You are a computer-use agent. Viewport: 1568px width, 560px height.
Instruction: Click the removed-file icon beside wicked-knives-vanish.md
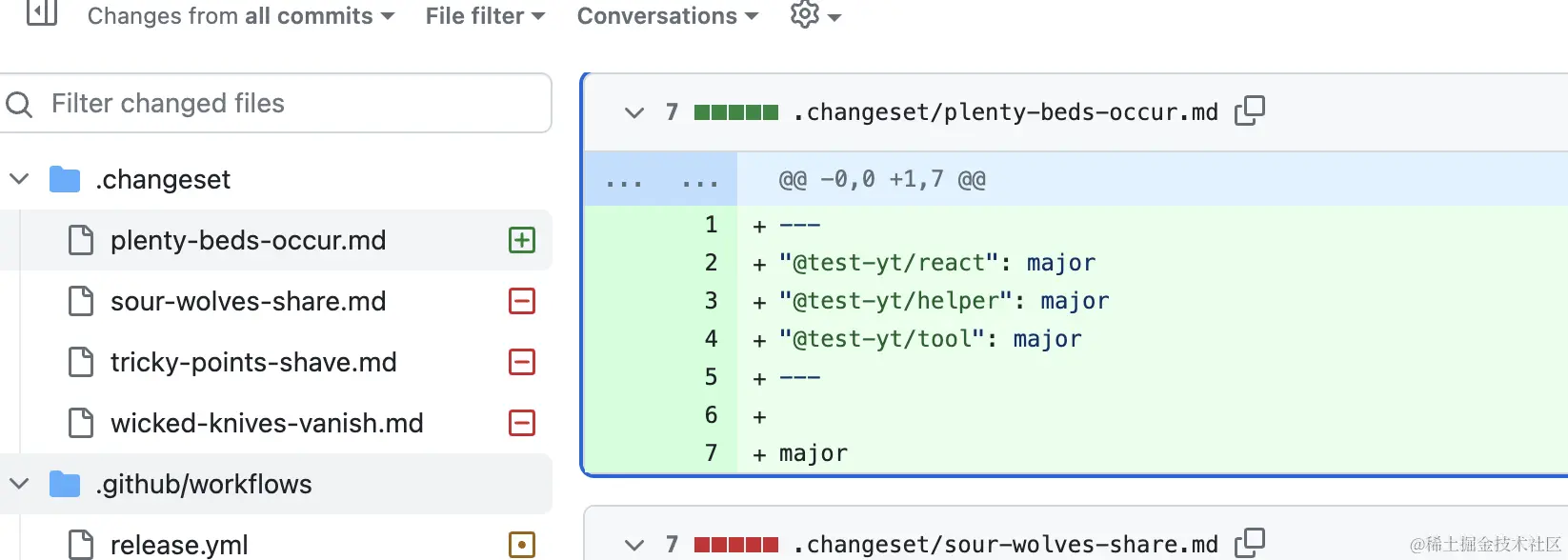click(522, 423)
